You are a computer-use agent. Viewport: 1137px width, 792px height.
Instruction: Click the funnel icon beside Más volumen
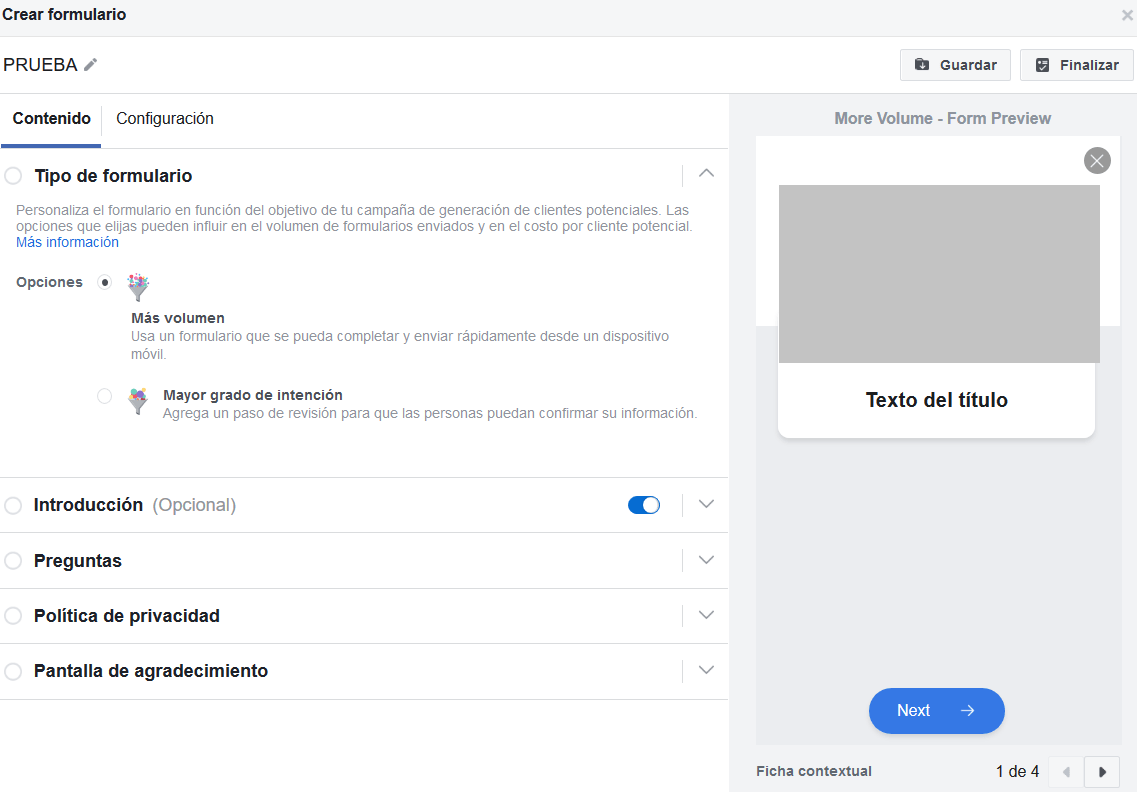tap(137, 285)
